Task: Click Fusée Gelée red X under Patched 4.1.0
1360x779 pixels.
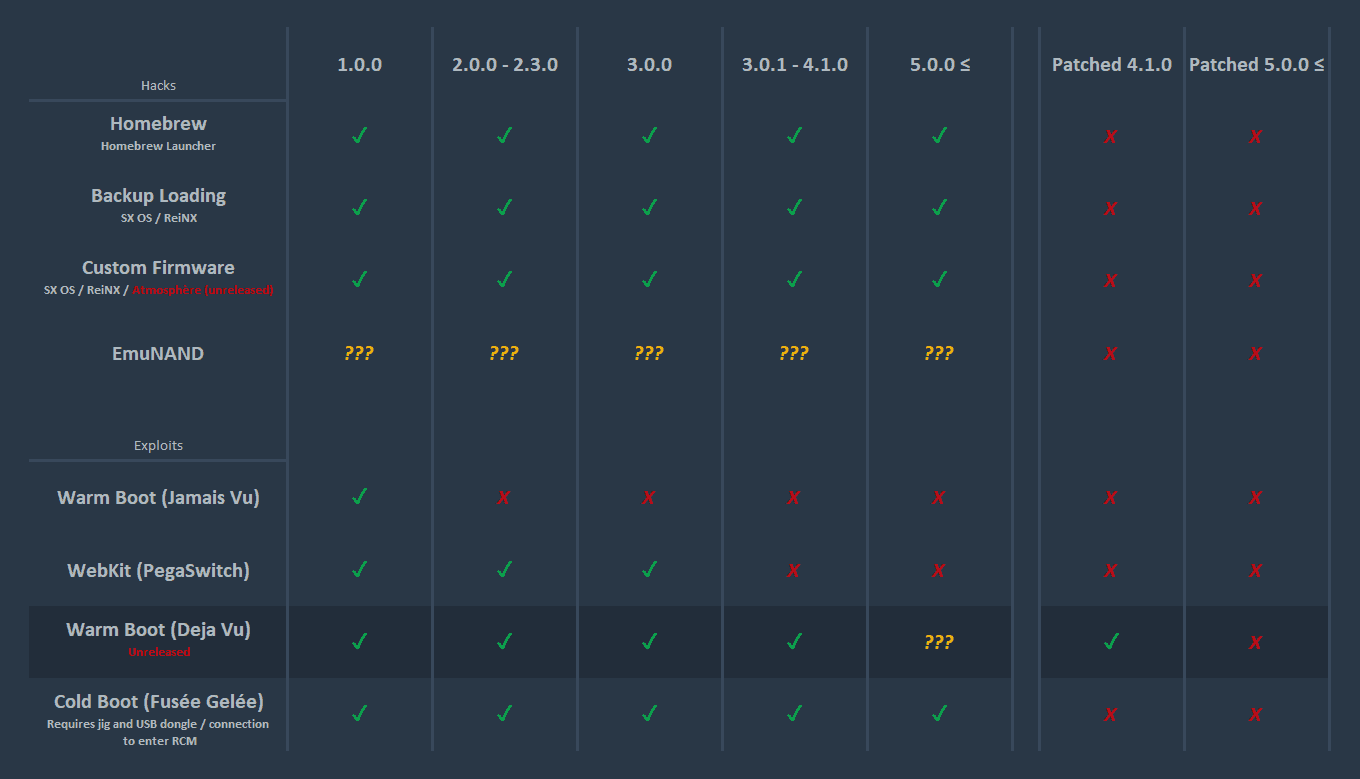Action: click(1111, 715)
